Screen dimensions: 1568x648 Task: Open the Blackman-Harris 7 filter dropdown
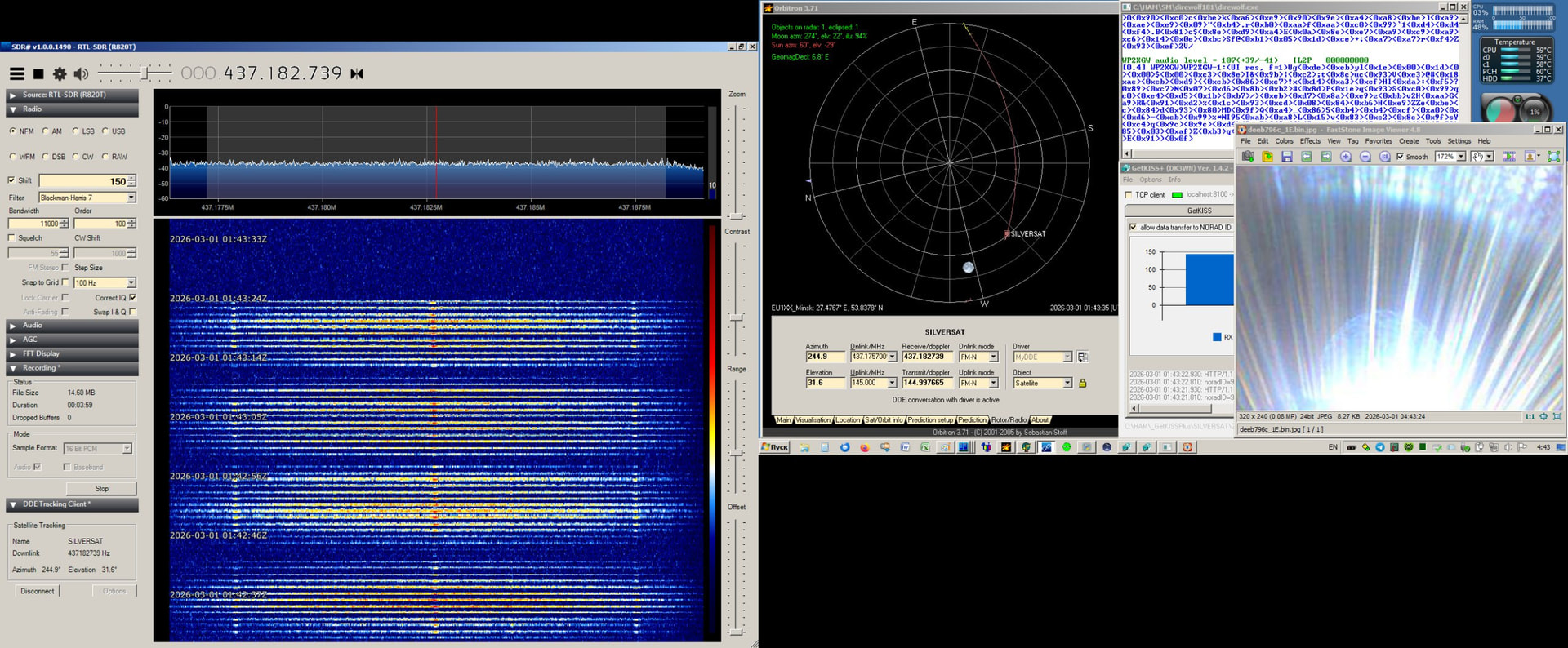coord(131,198)
